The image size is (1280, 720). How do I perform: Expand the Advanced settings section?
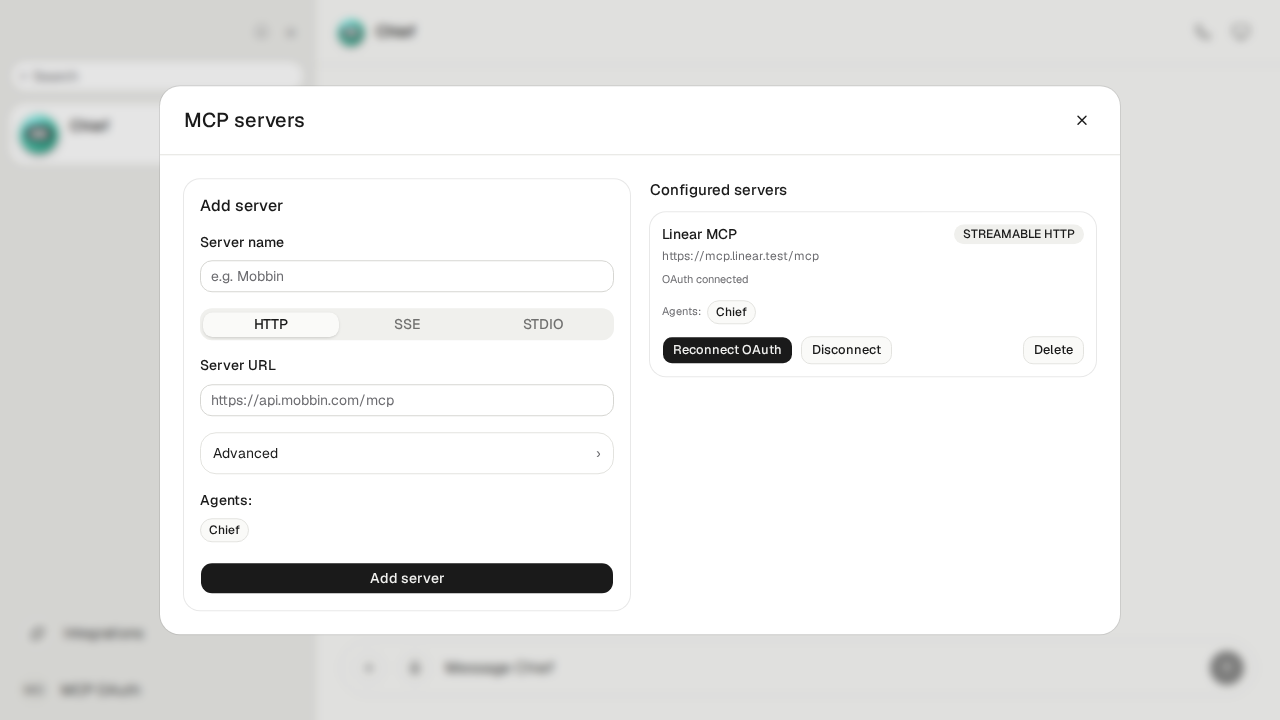click(x=407, y=453)
